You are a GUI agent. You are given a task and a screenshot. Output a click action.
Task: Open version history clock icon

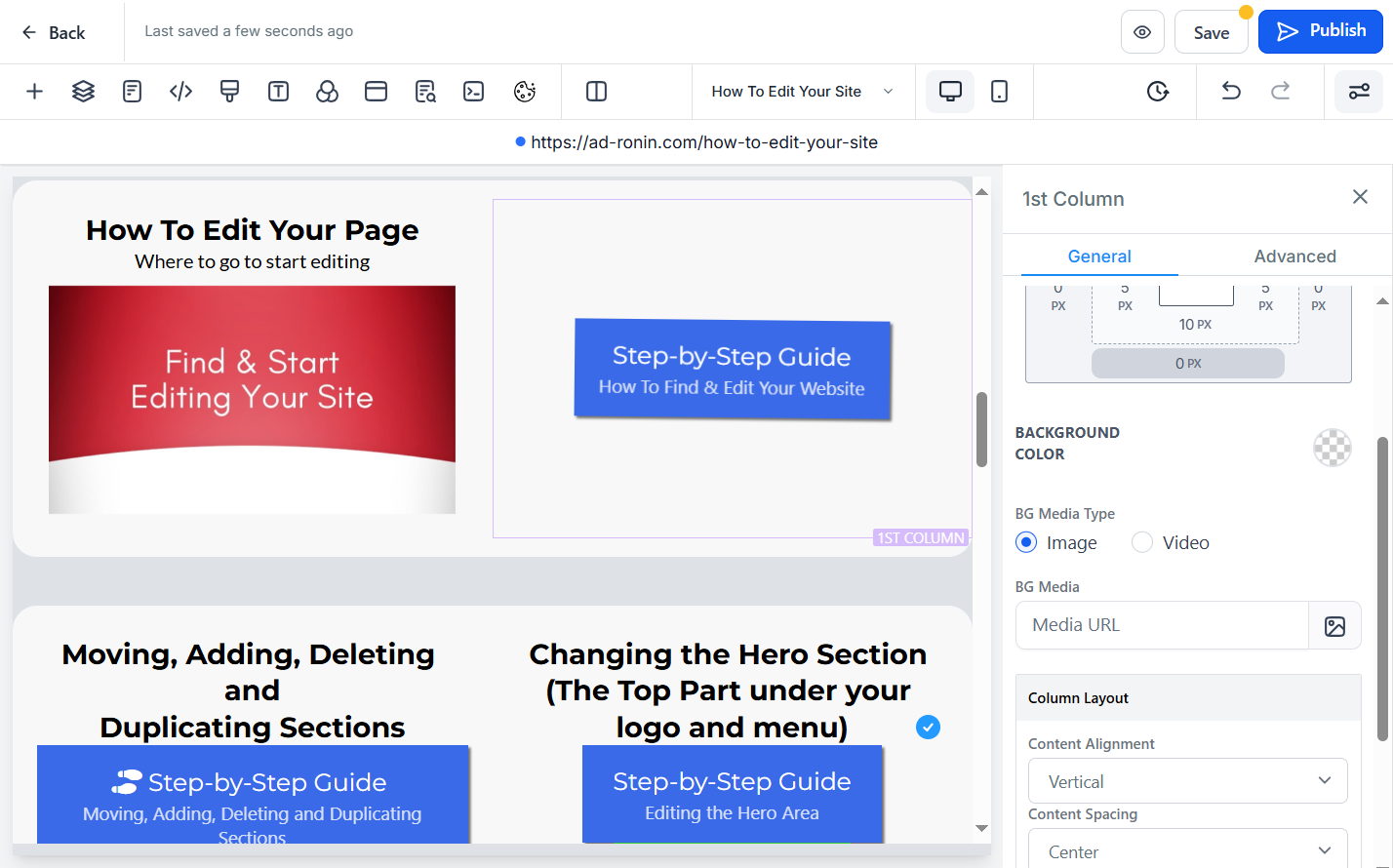[x=1158, y=92]
